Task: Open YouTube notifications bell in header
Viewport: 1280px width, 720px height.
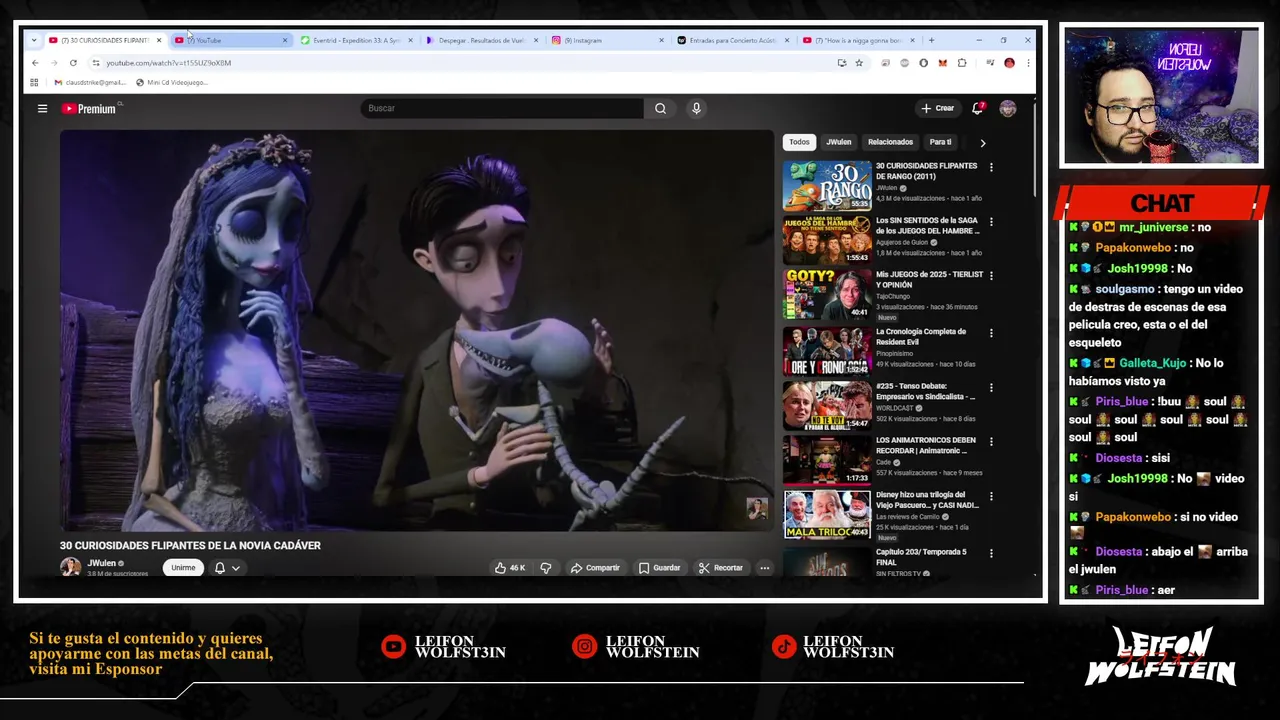Action: point(978,108)
